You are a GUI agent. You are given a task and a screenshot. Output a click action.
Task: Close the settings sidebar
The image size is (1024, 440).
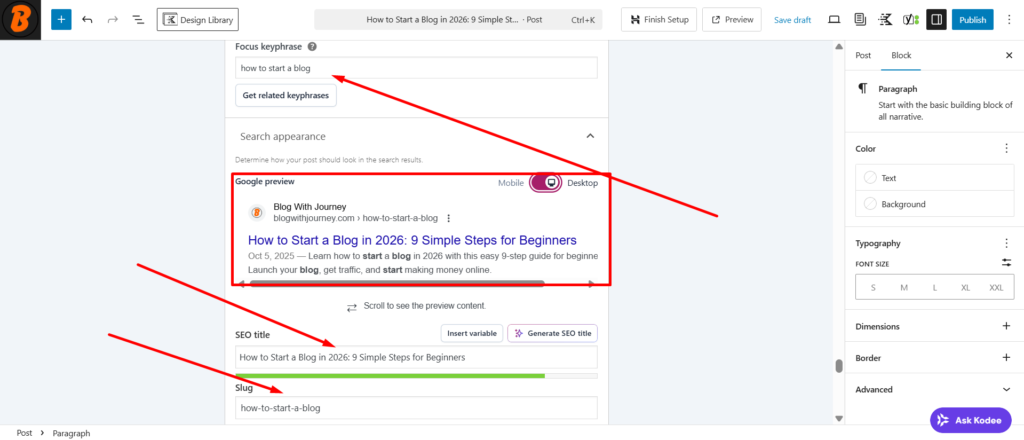click(x=1008, y=55)
